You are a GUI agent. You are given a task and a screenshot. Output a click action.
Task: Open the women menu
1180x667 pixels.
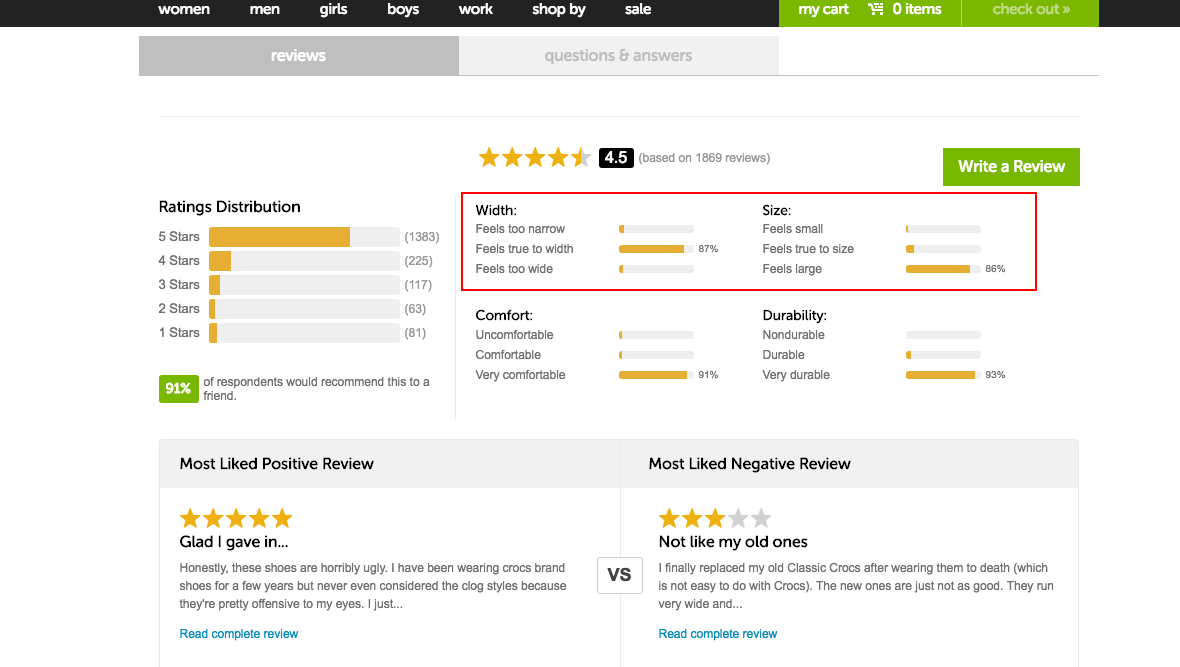click(184, 10)
